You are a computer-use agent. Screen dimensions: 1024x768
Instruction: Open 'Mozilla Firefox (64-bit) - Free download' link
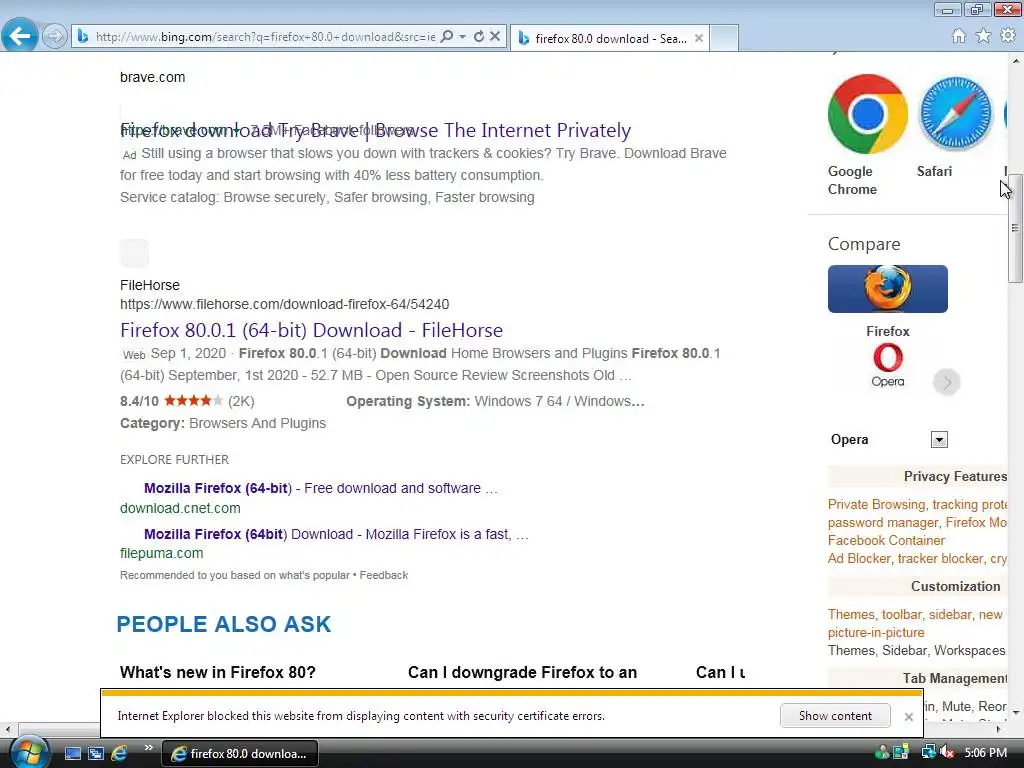click(x=321, y=488)
